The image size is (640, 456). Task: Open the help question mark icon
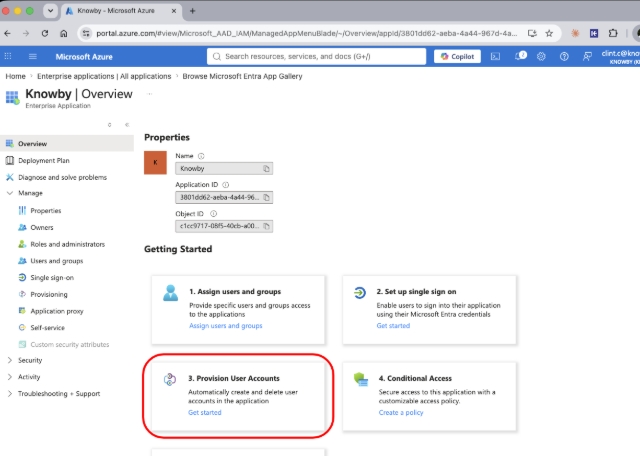(x=564, y=56)
